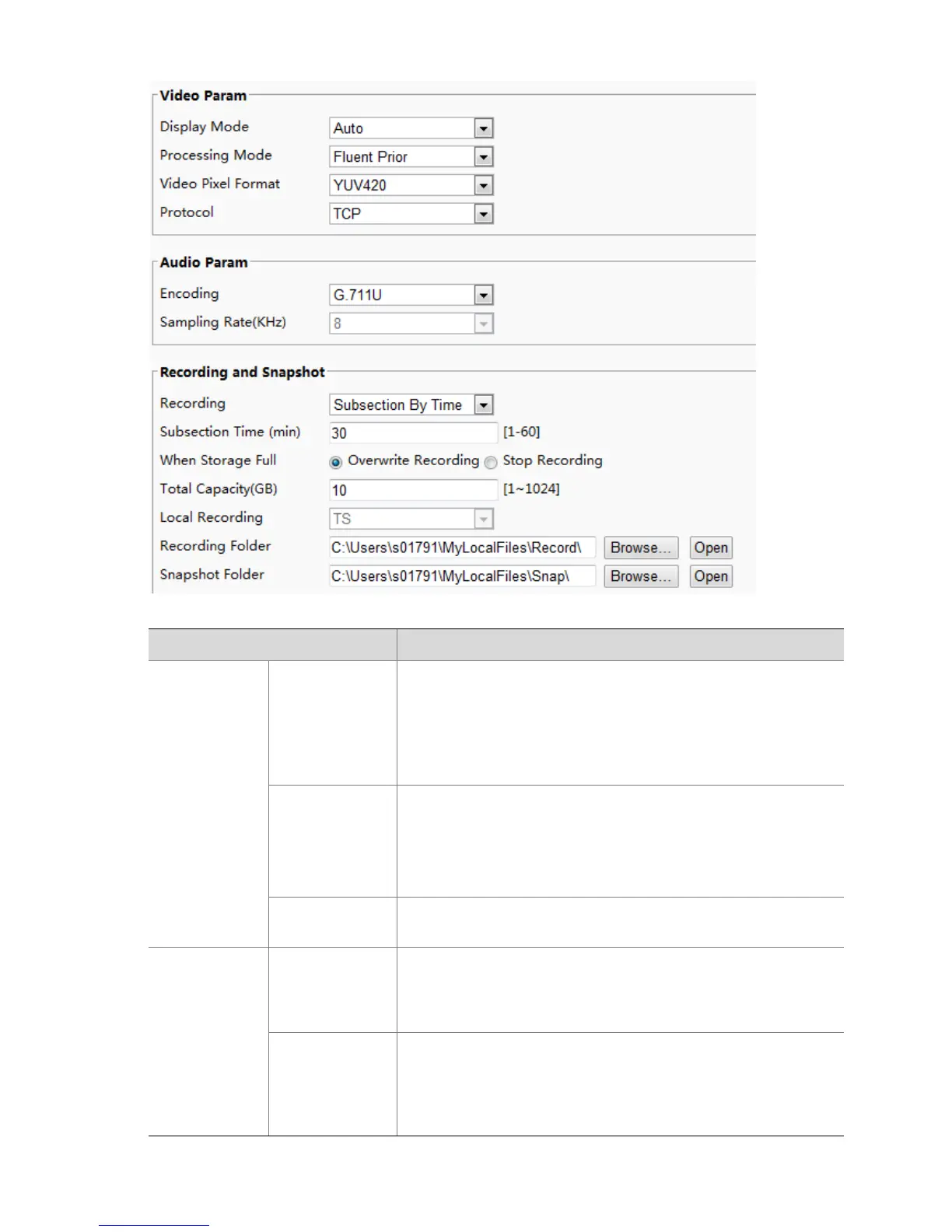The height and width of the screenshot is (1232, 952).
Task: Click the Audio Param section title
Action: (204, 262)
